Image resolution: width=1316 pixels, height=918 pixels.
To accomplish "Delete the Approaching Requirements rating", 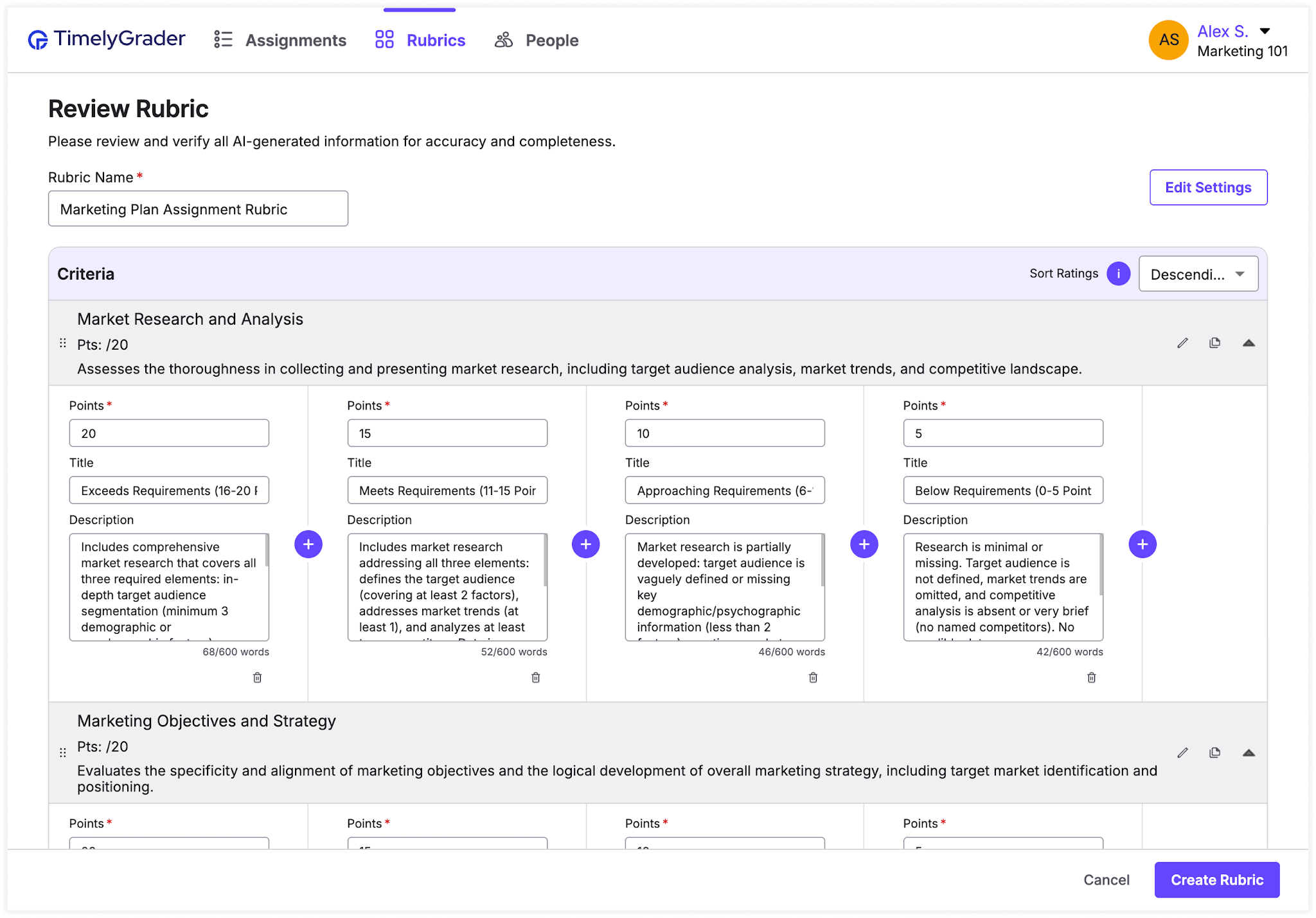I will pos(814,678).
